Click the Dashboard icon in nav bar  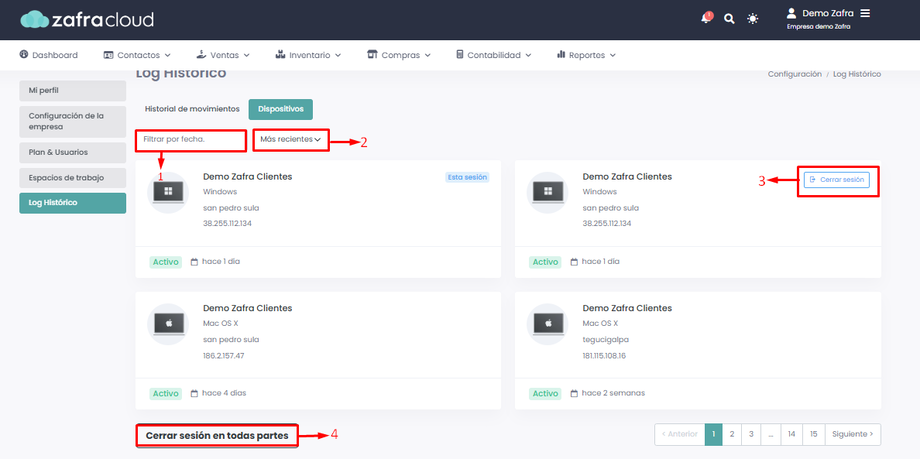point(23,55)
